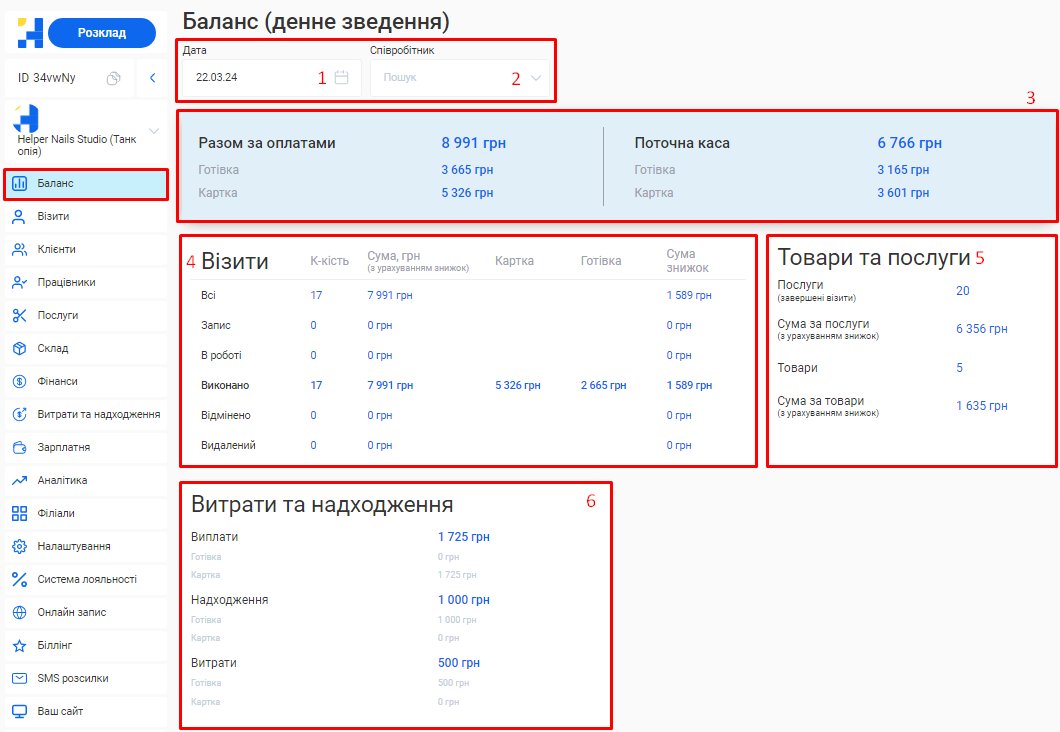Click the Налаштування gear icon
The width and height of the screenshot is (1060, 732).
pyautogui.click(x=19, y=547)
